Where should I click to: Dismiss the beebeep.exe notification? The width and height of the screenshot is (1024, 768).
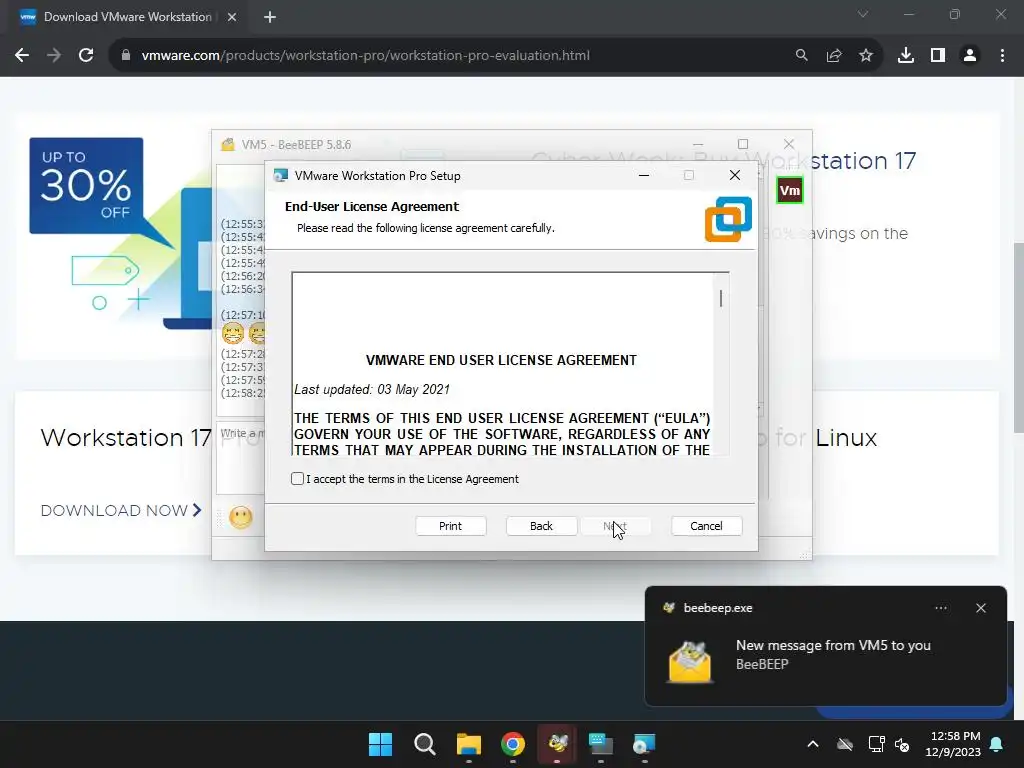(981, 608)
